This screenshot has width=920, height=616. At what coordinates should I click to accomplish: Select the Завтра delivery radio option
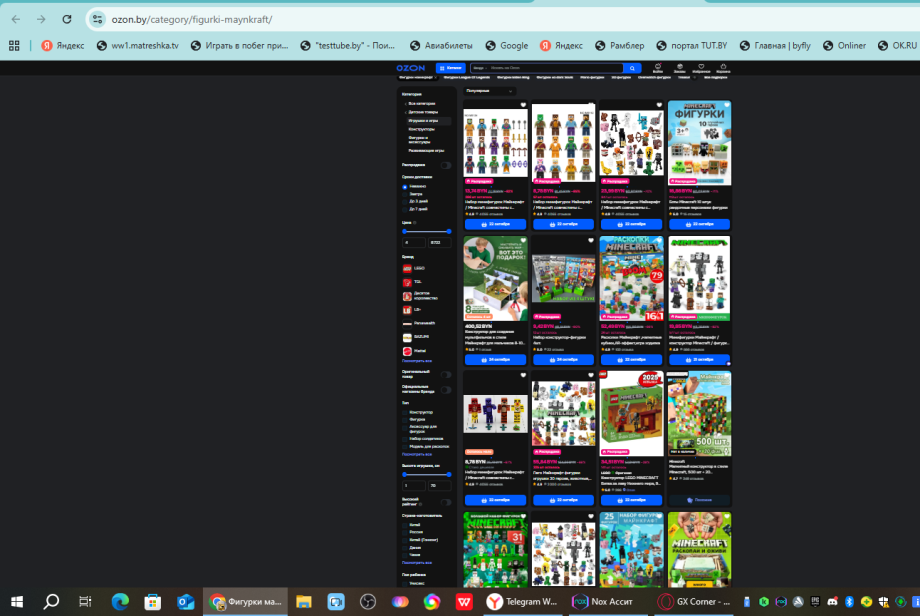coord(405,193)
